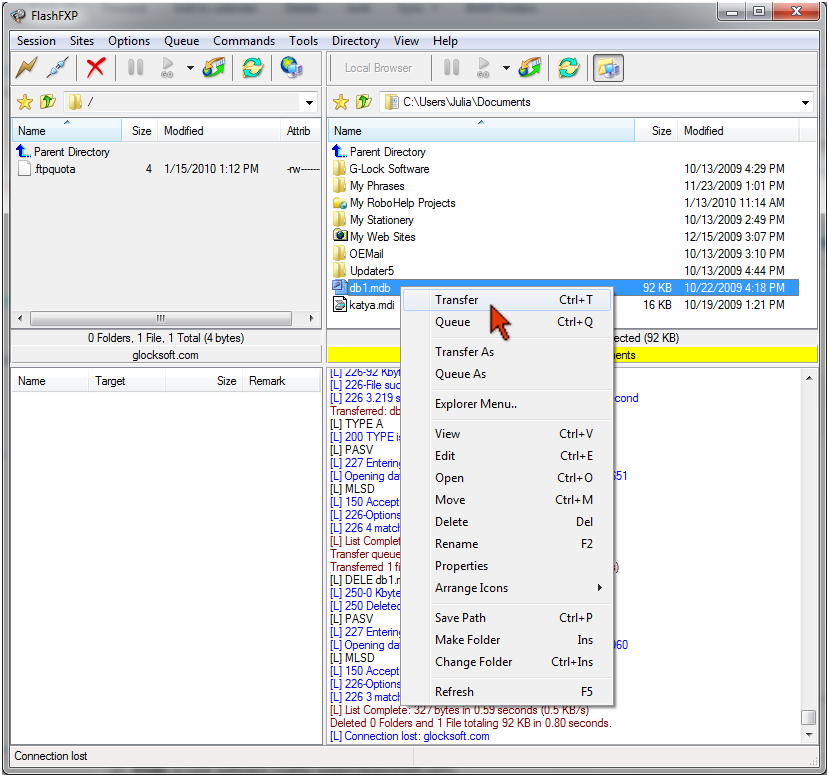The height and width of the screenshot is (777, 829).
Task: Sort local files by Modified column
Action: point(704,131)
